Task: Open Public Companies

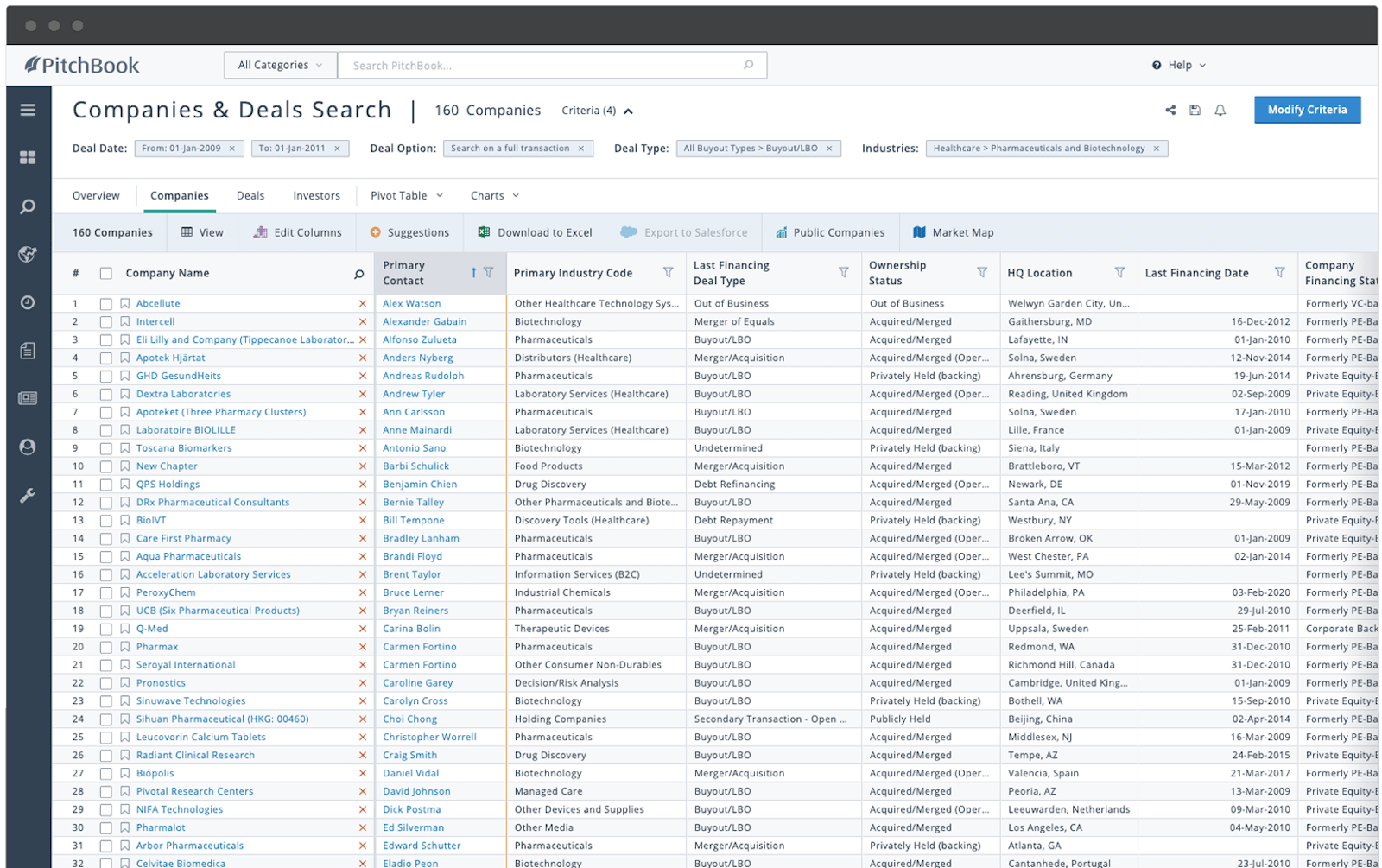Action: (830, 232)
